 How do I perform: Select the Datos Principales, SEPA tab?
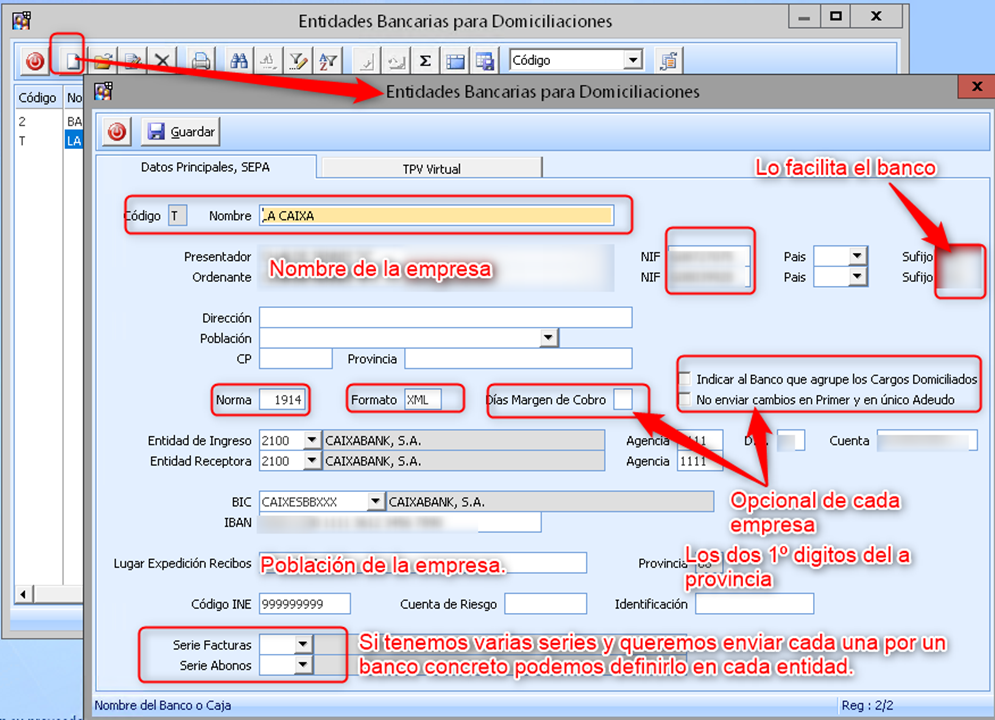(205, 167)
